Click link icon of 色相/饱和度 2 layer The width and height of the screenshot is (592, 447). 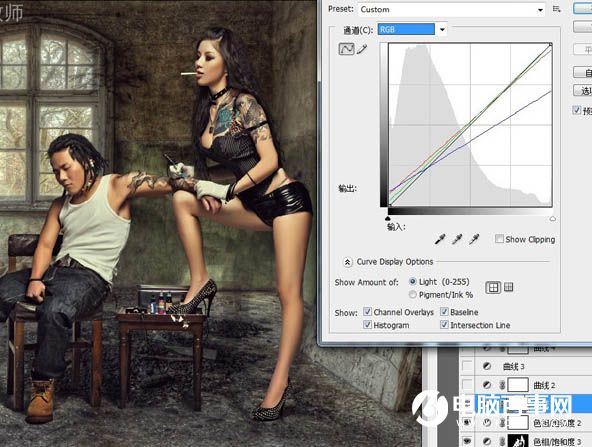(502, 423)
